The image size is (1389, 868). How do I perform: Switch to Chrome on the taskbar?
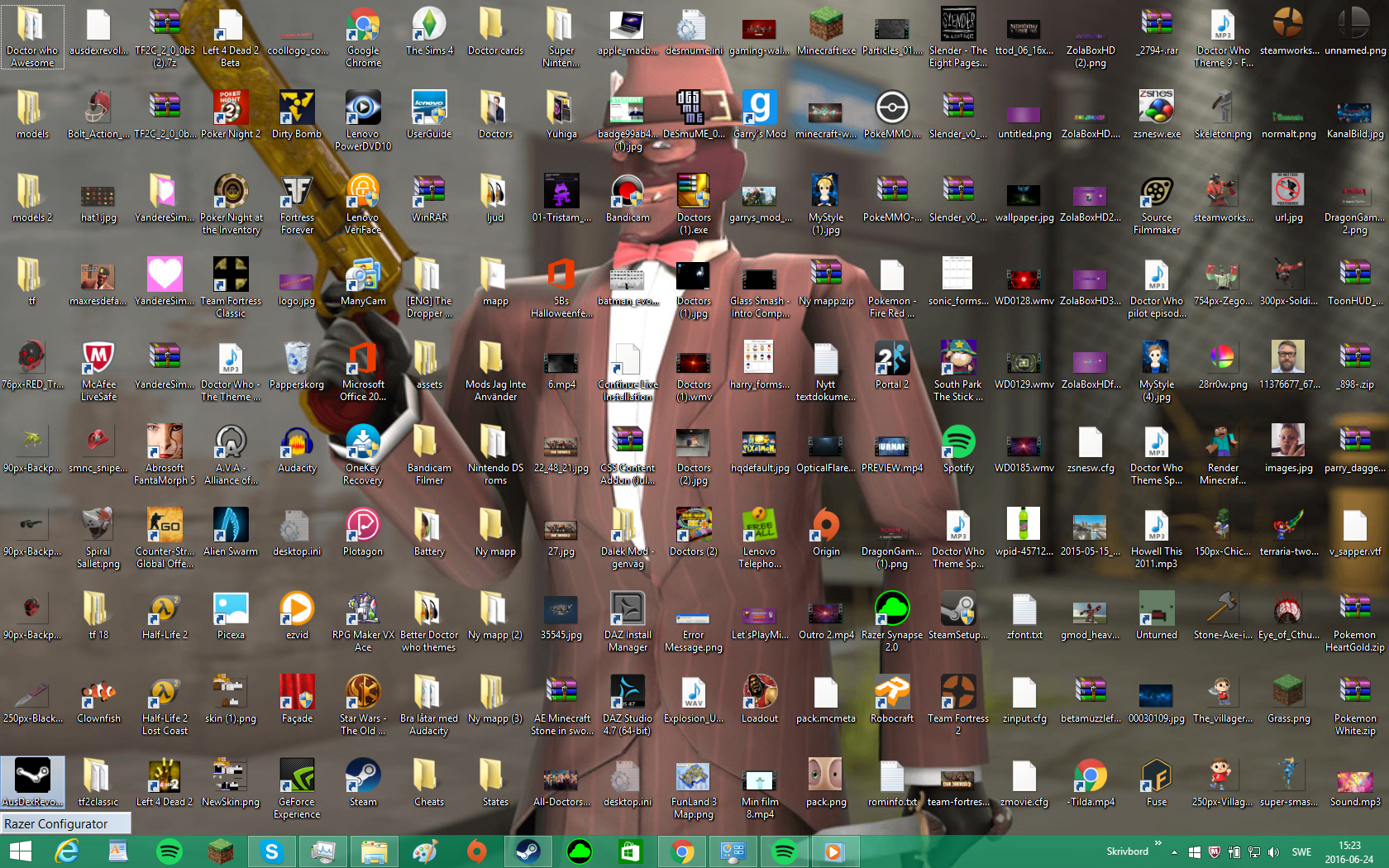click(682, 851)
